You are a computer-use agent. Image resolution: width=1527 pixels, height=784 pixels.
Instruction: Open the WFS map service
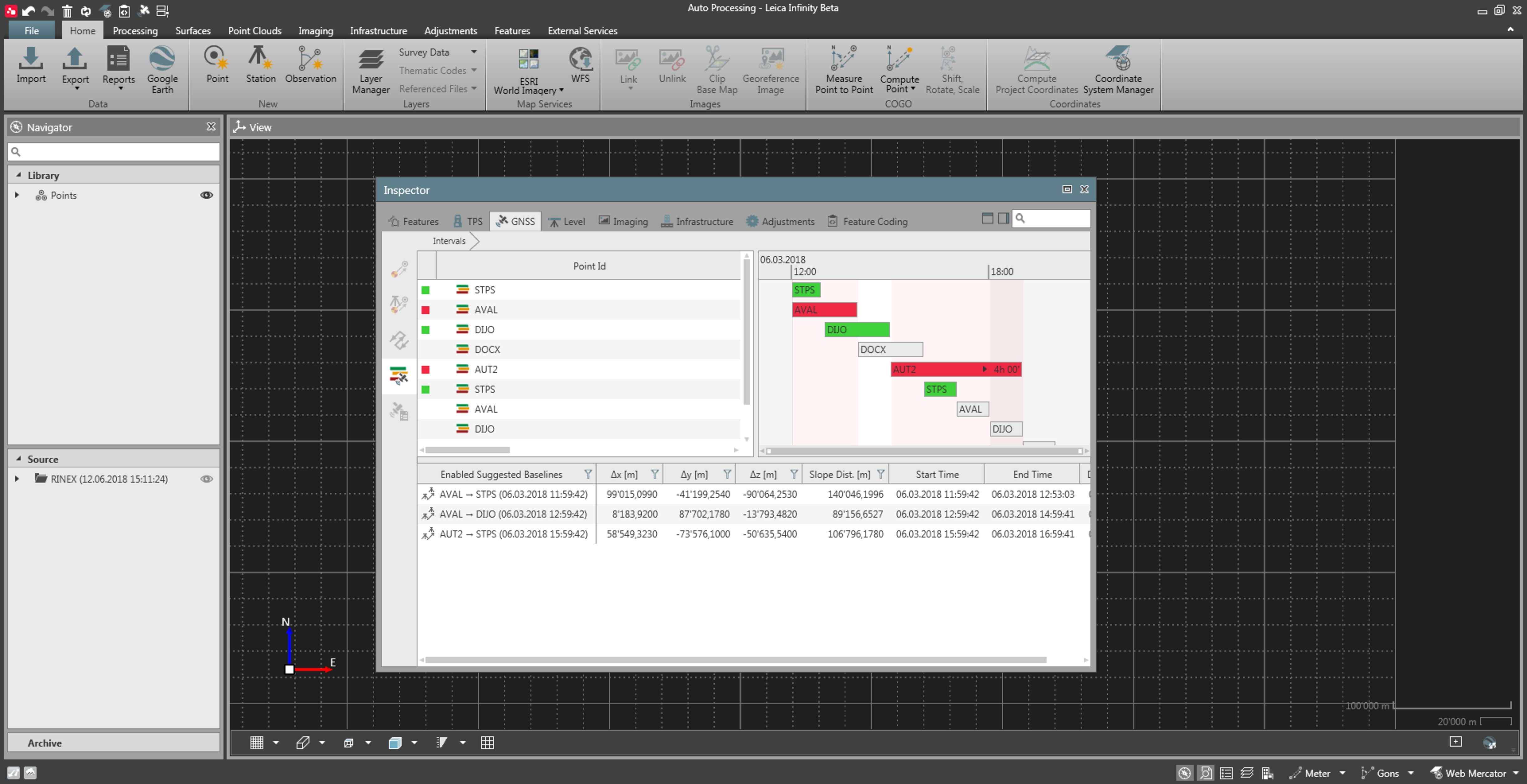click(x=580, y=65)
